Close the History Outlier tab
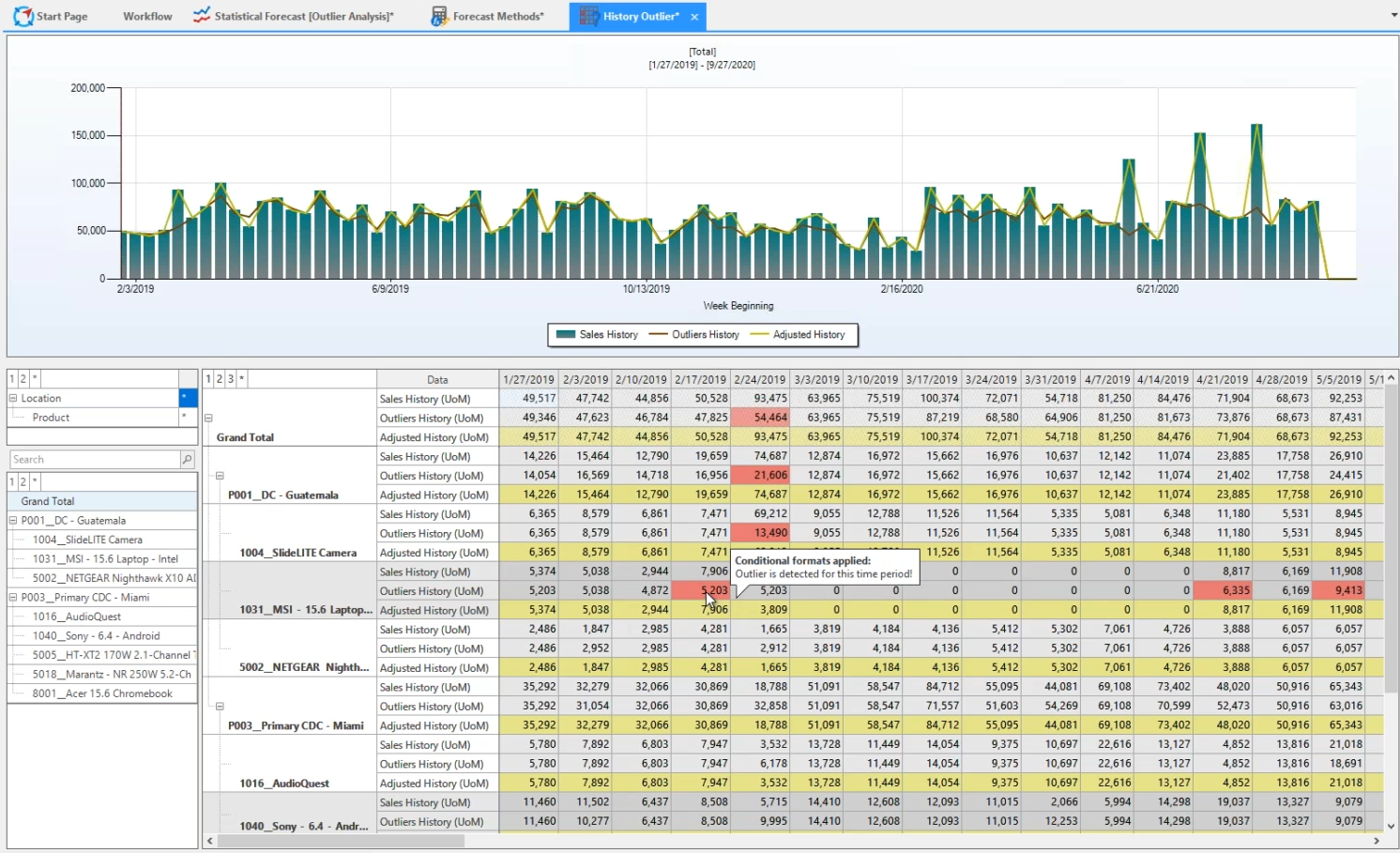The image size is (1400, 853). pos(694,17)
